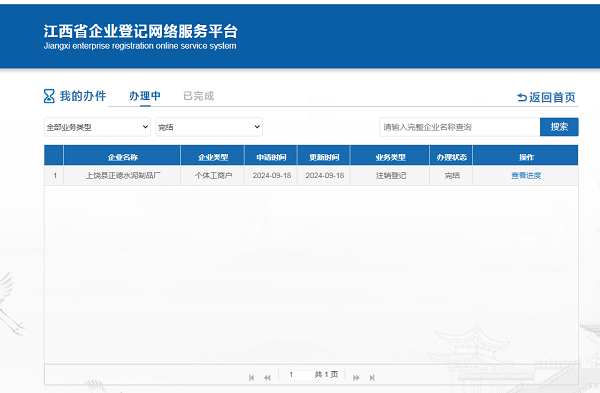Open the 全部业务类型 dropdown

click(x=97, y=127)
